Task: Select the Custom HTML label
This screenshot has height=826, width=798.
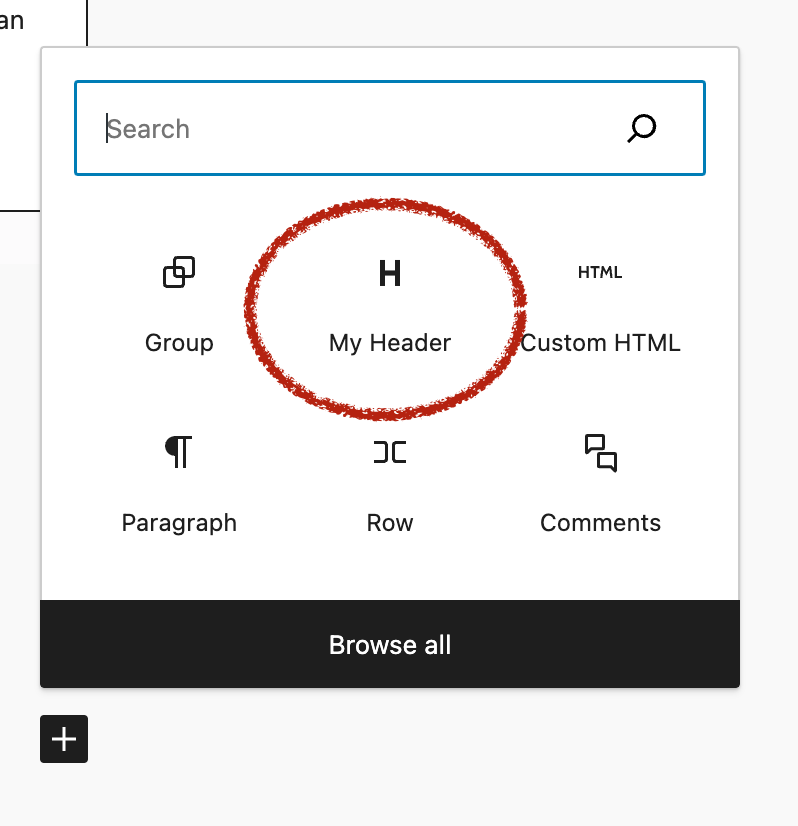Action: click(x=601, y=343)
